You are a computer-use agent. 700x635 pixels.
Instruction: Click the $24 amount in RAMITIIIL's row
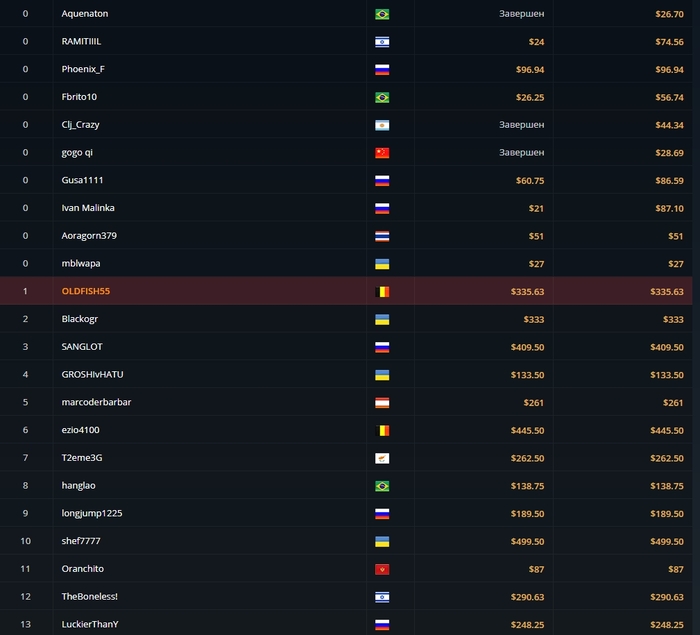(x=536, y=42)
